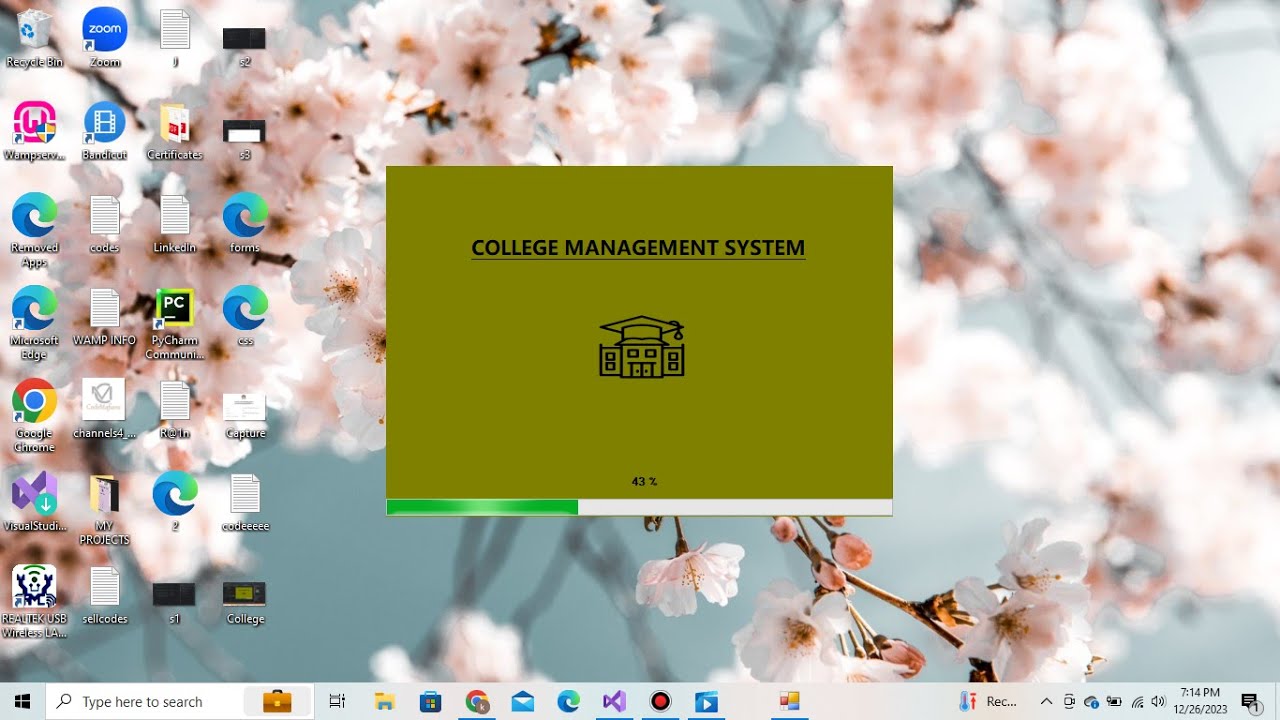Switch to Visual Studio in the taskbar
This screenshot has width=1280, height=720.
pos(614,702)
